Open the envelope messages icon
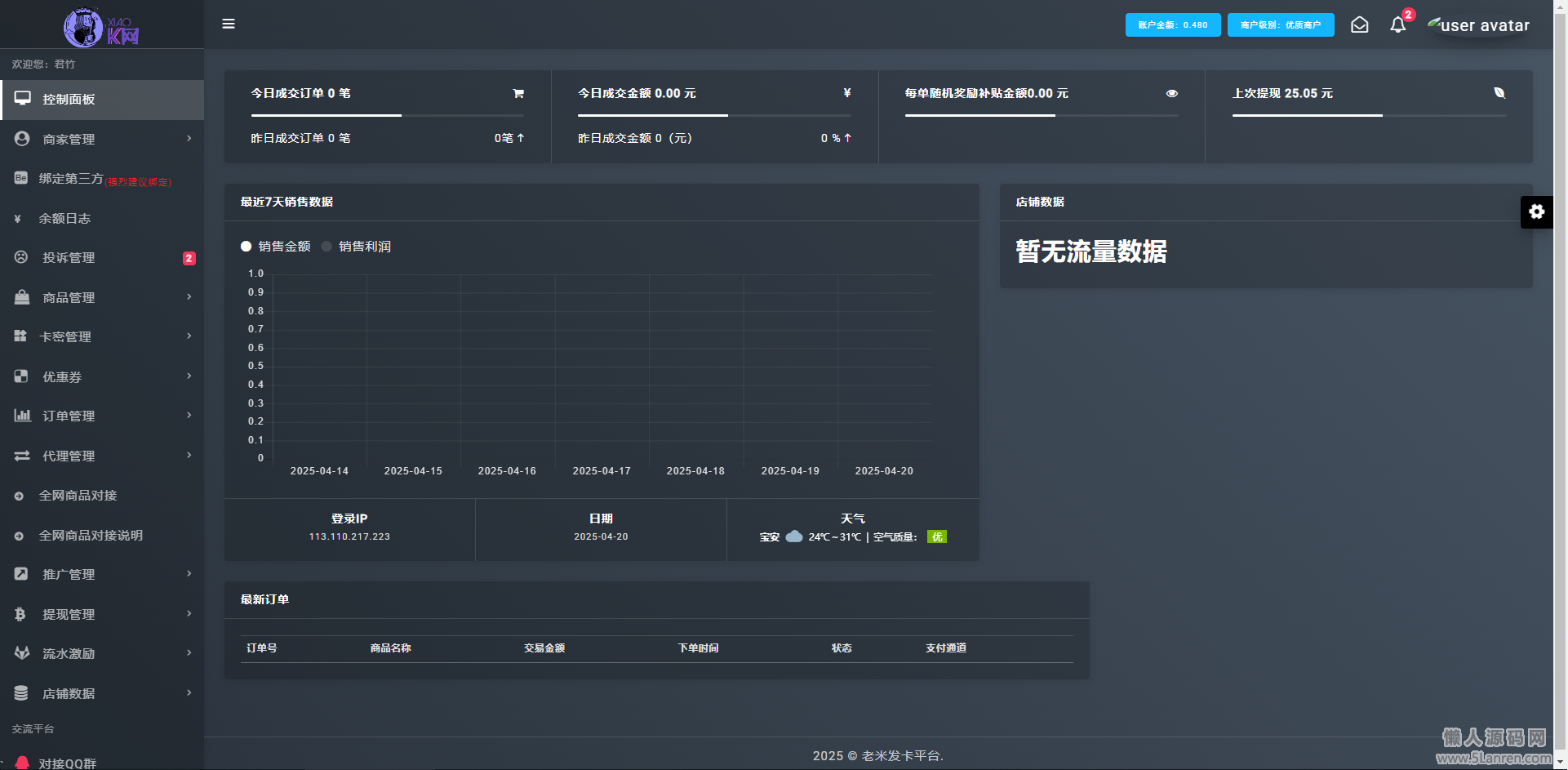 click(x=1359, y=24)
